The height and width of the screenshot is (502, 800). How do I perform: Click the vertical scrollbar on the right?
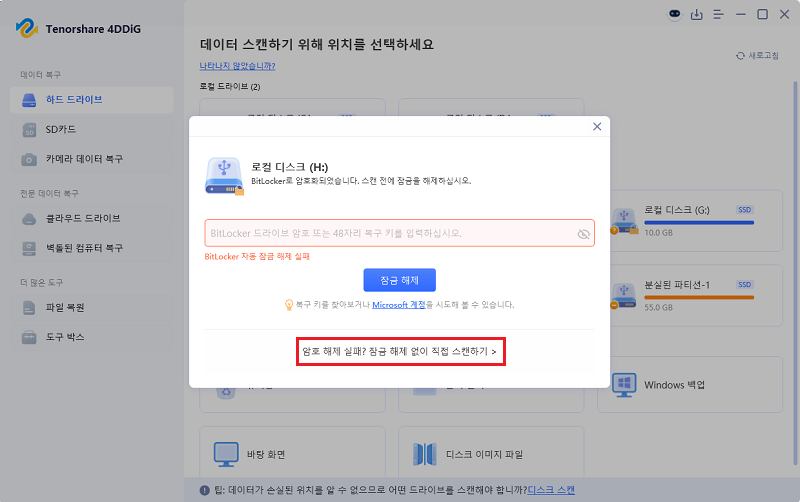[795, 273]
